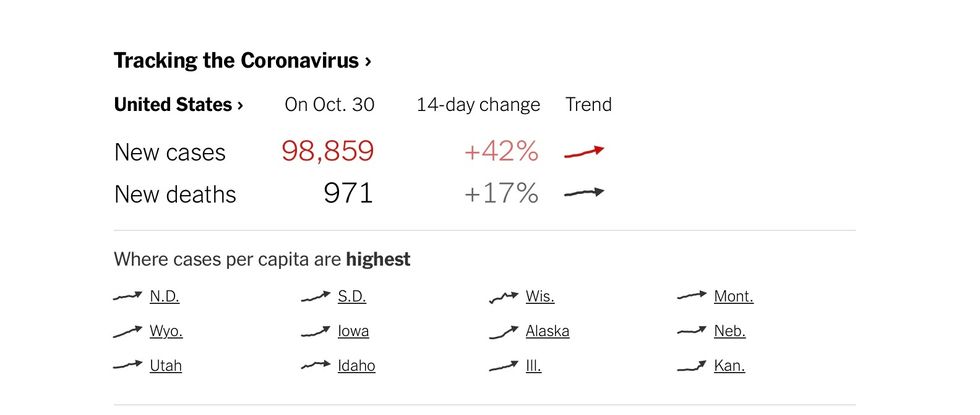Click the red New cases trend arrow
This screenshot has height=415, width=980.
[584, 152]
